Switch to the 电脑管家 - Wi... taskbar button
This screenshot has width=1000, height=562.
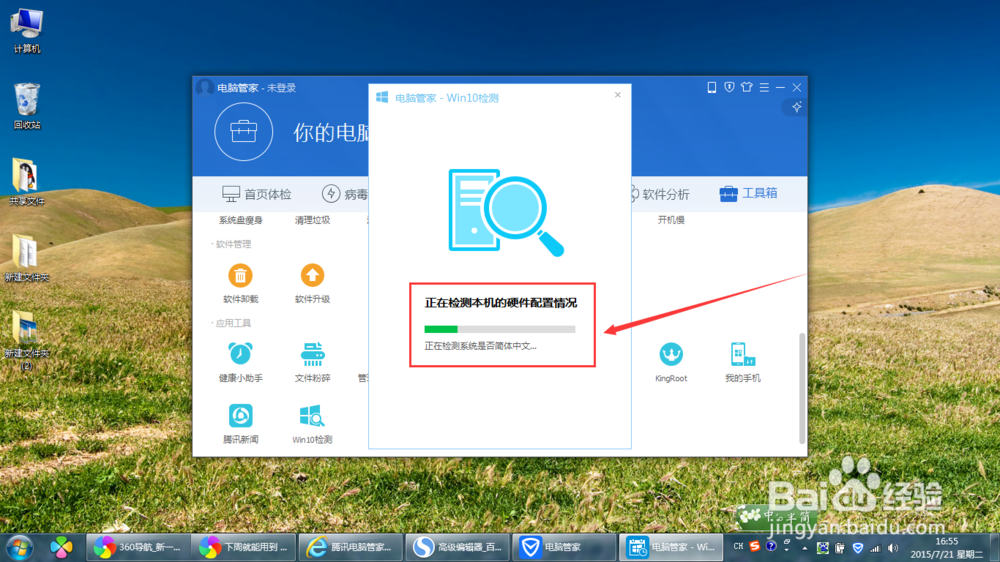click(671, 547)
